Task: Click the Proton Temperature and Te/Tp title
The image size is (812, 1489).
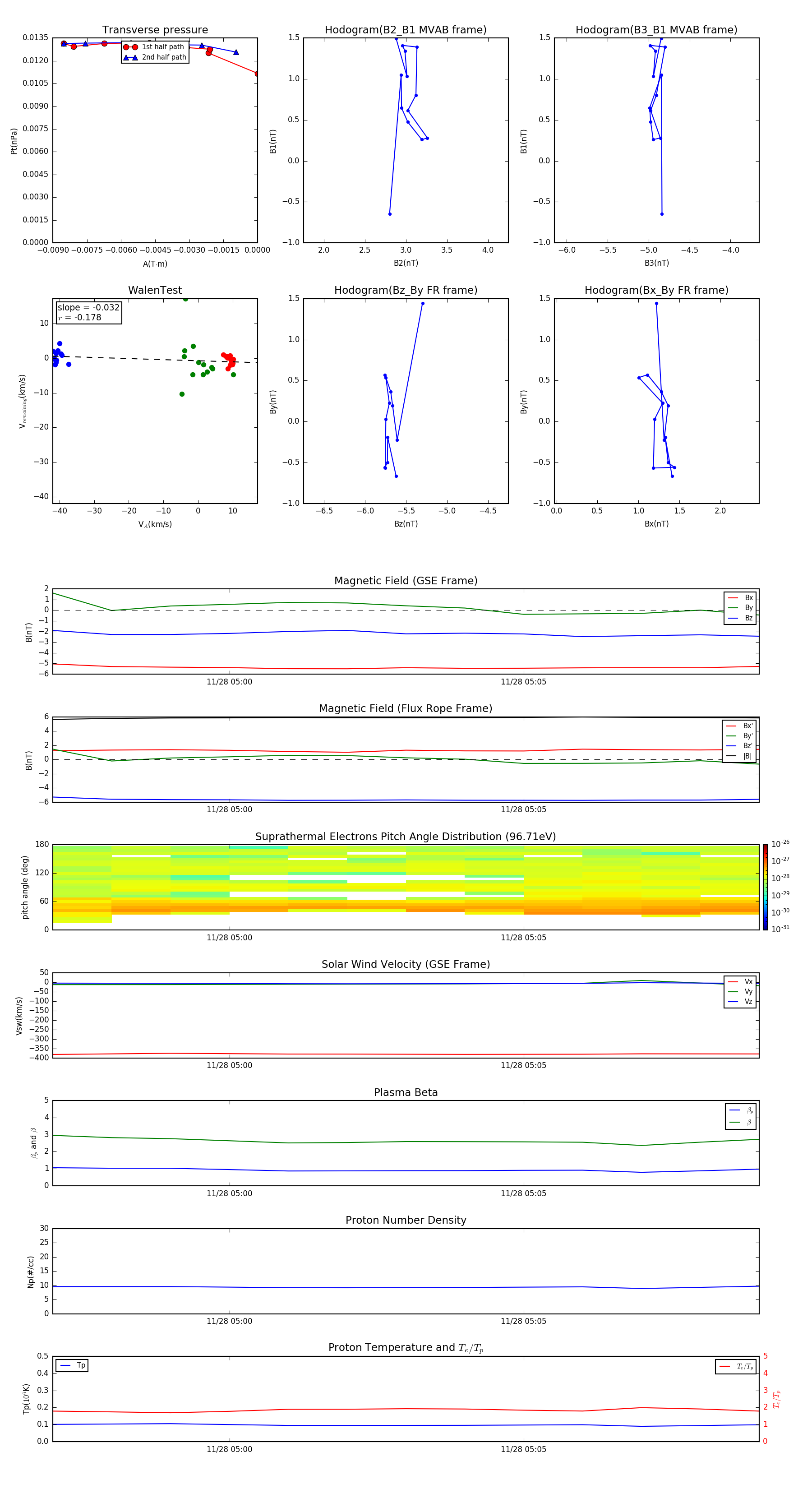Action: (x=406, y=1348)
